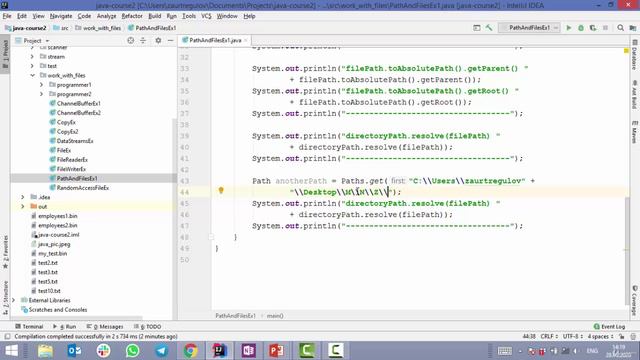Screen dimensions: 640x360
Task: Open the Favorites tool window
Action: click(5, 252)
